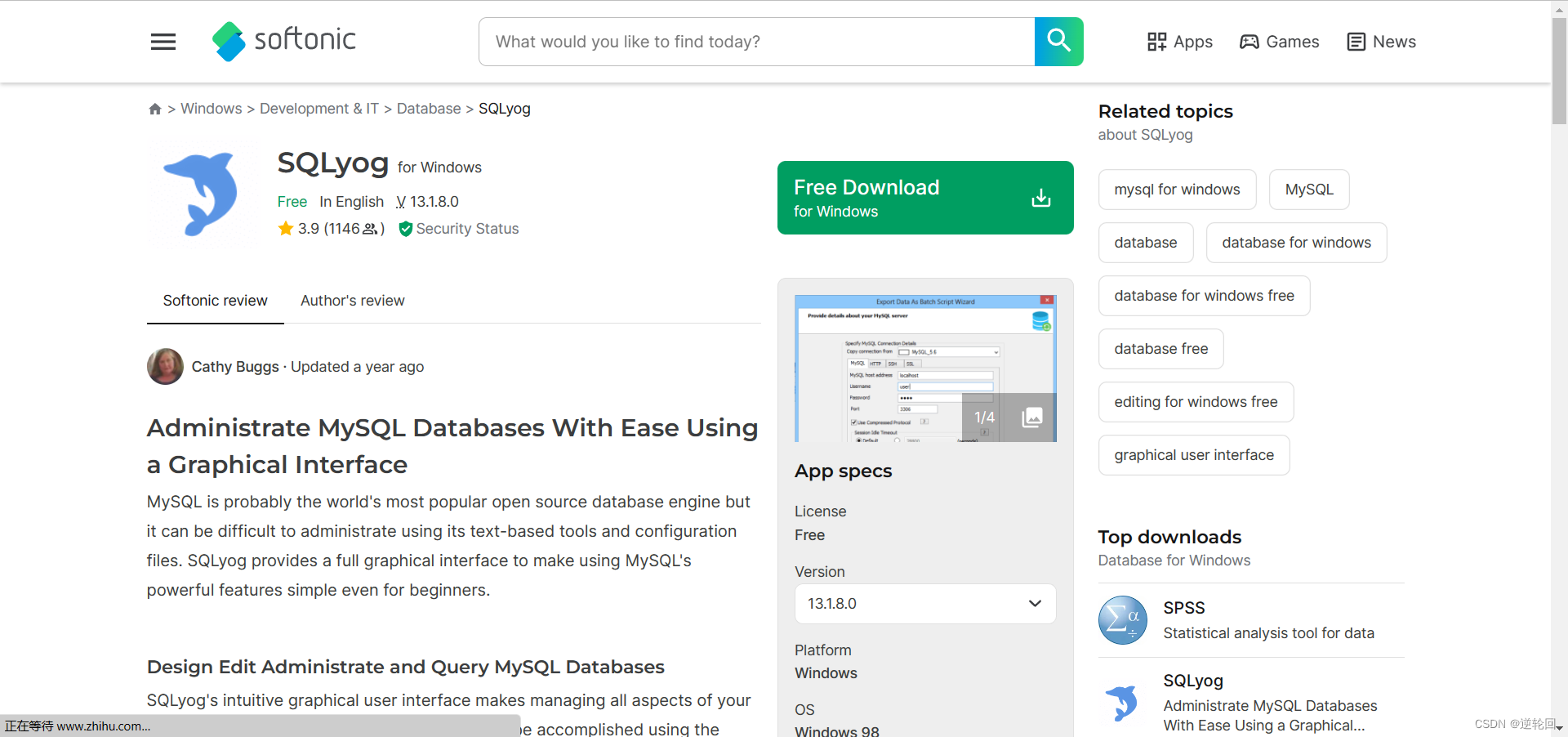This screenshot has width=1568, height=737.
Task: Open the screenshot gallery via image icon
Action: point(1031,418)
